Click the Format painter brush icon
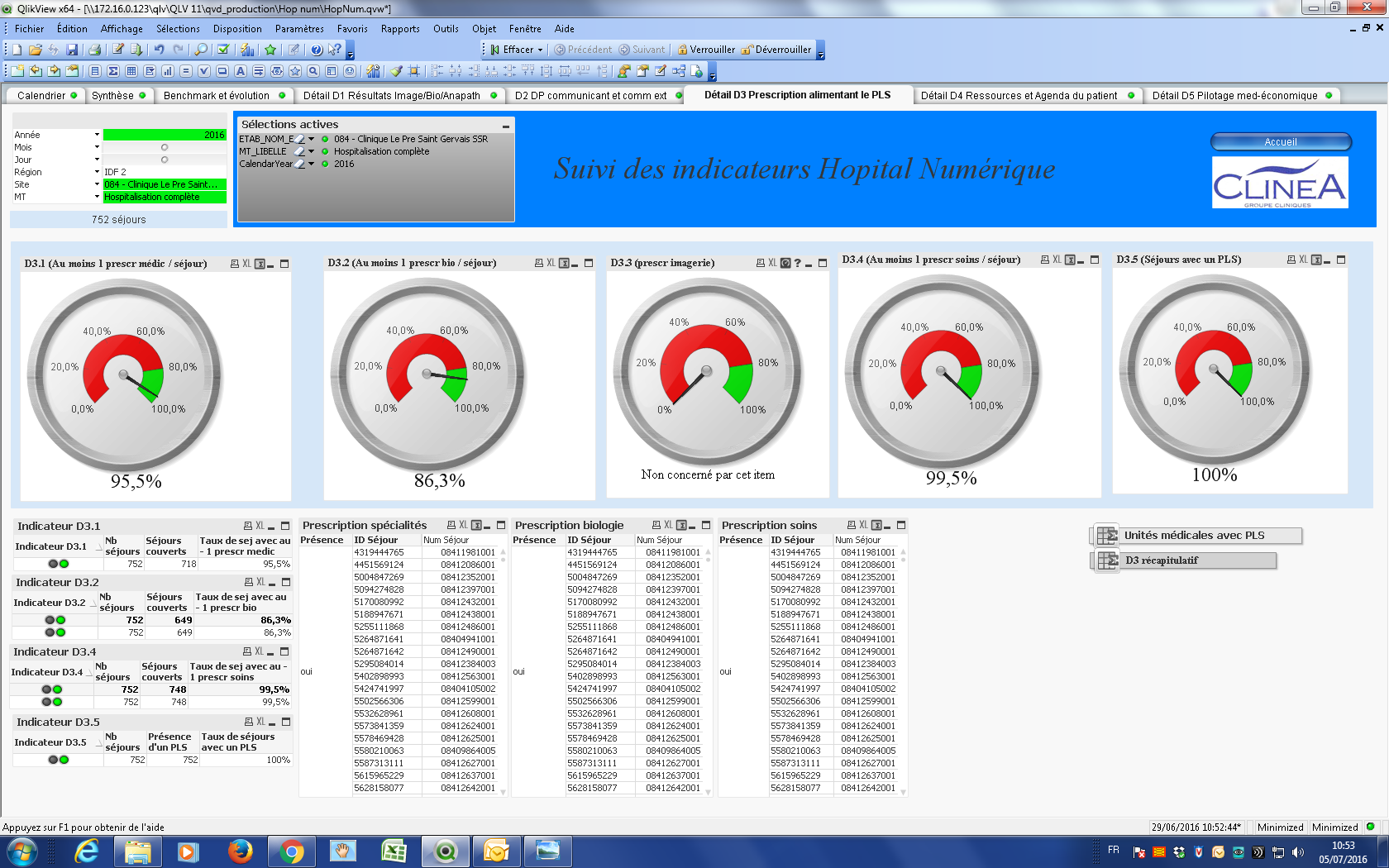1389x868 pixels. pyautogui.click(x=397, y=71)
